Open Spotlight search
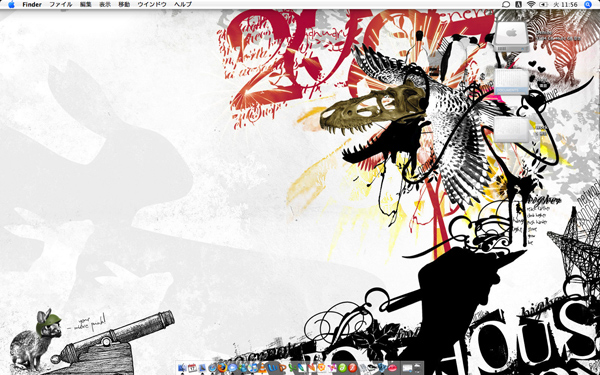 click(x=588, y=5)
